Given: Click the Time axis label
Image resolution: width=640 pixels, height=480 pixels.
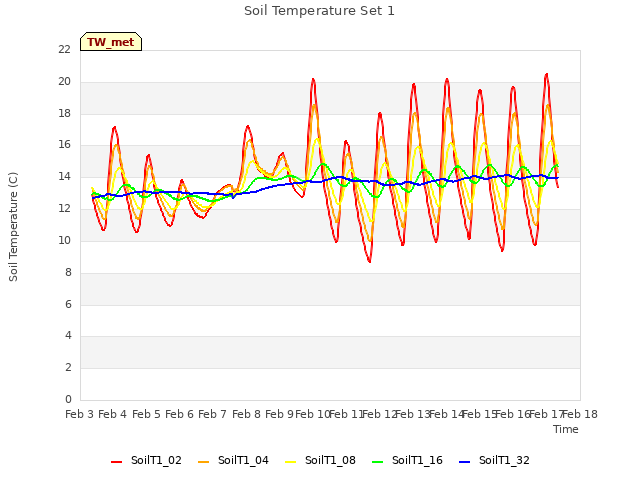Looking at the screenshot, I should pos(566,429).
